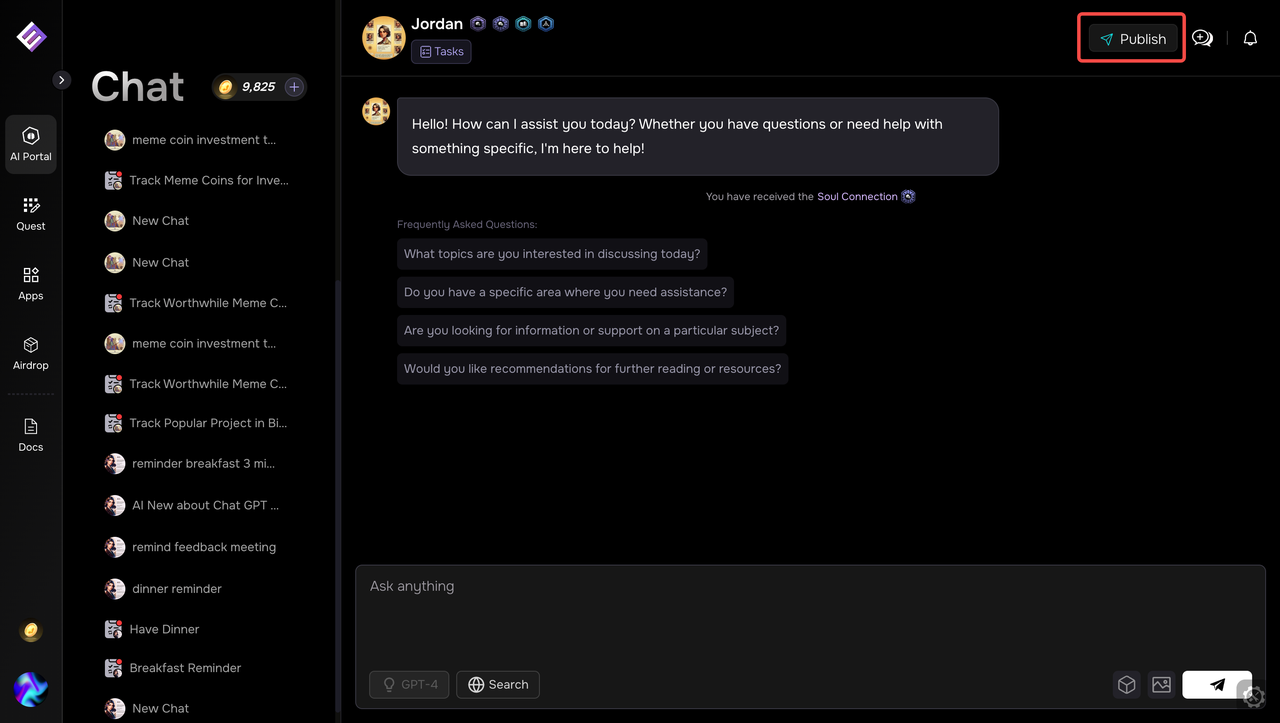Click the notification bell icon
This screenshot has width=1280, height=723.
tap(1250, 39)
